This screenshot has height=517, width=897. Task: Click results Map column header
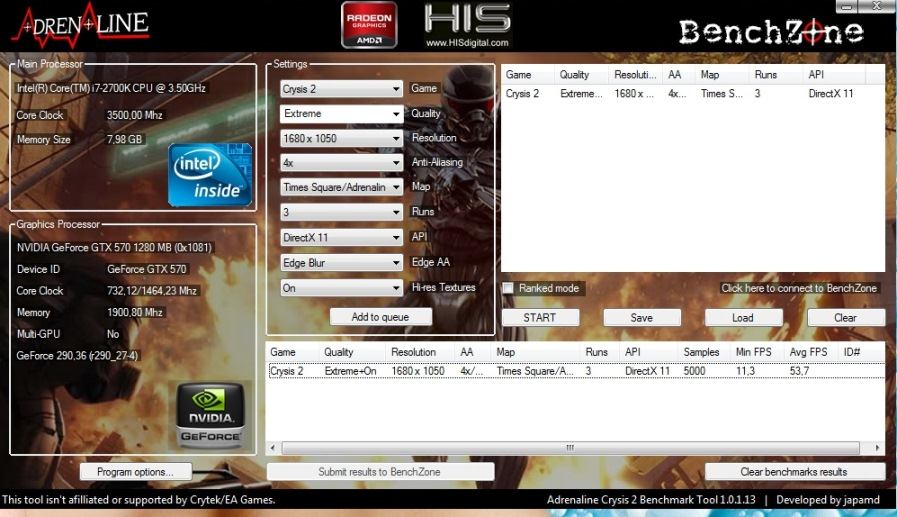pos(535,352)
